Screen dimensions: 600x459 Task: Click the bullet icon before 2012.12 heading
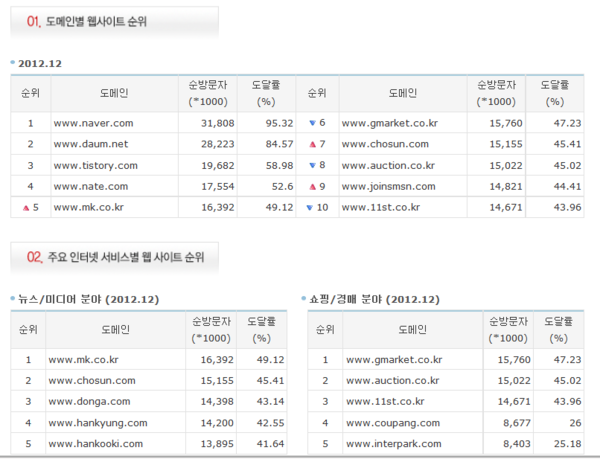click(12, 62)
